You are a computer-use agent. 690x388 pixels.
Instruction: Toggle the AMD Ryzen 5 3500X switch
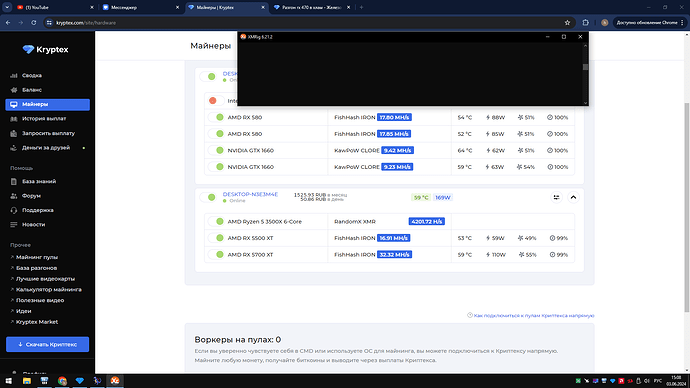click(x=216, y=222)
